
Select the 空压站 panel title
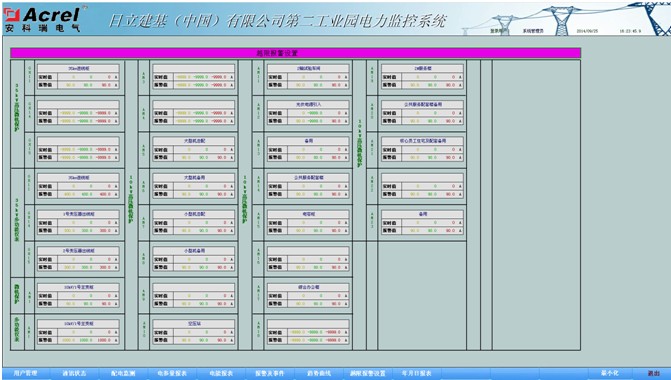(194, 324)
